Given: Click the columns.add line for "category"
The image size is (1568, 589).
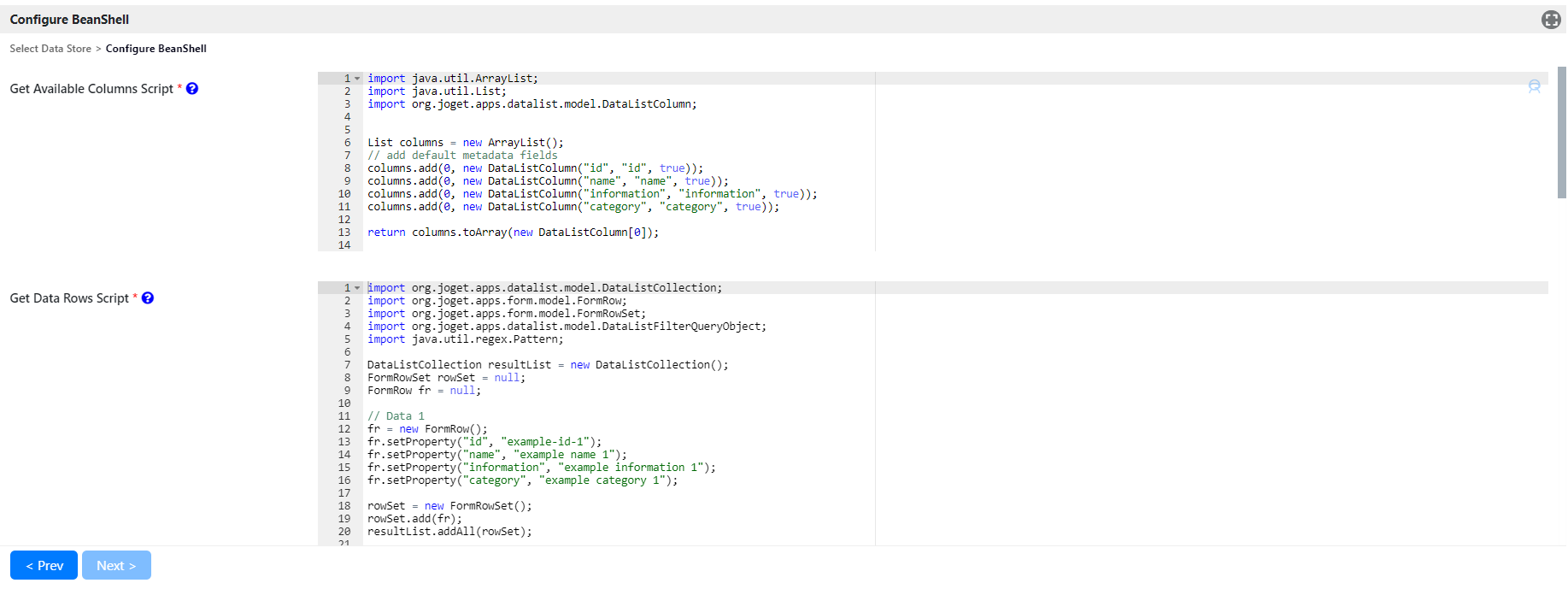Looking at the screenshot, I should [x=573, y=207].
